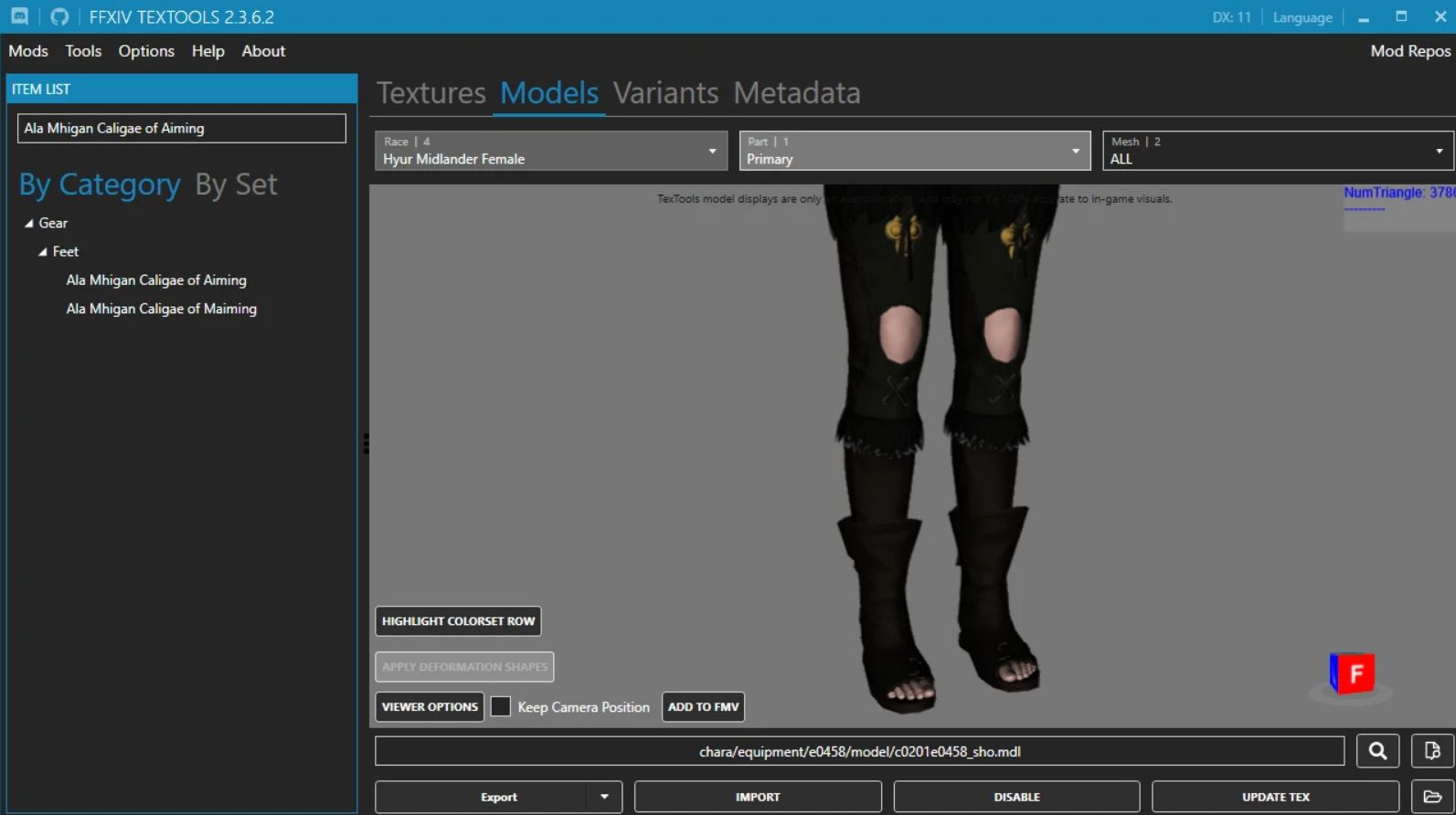Open the Export options dropdown arrow

coord(604,797)
